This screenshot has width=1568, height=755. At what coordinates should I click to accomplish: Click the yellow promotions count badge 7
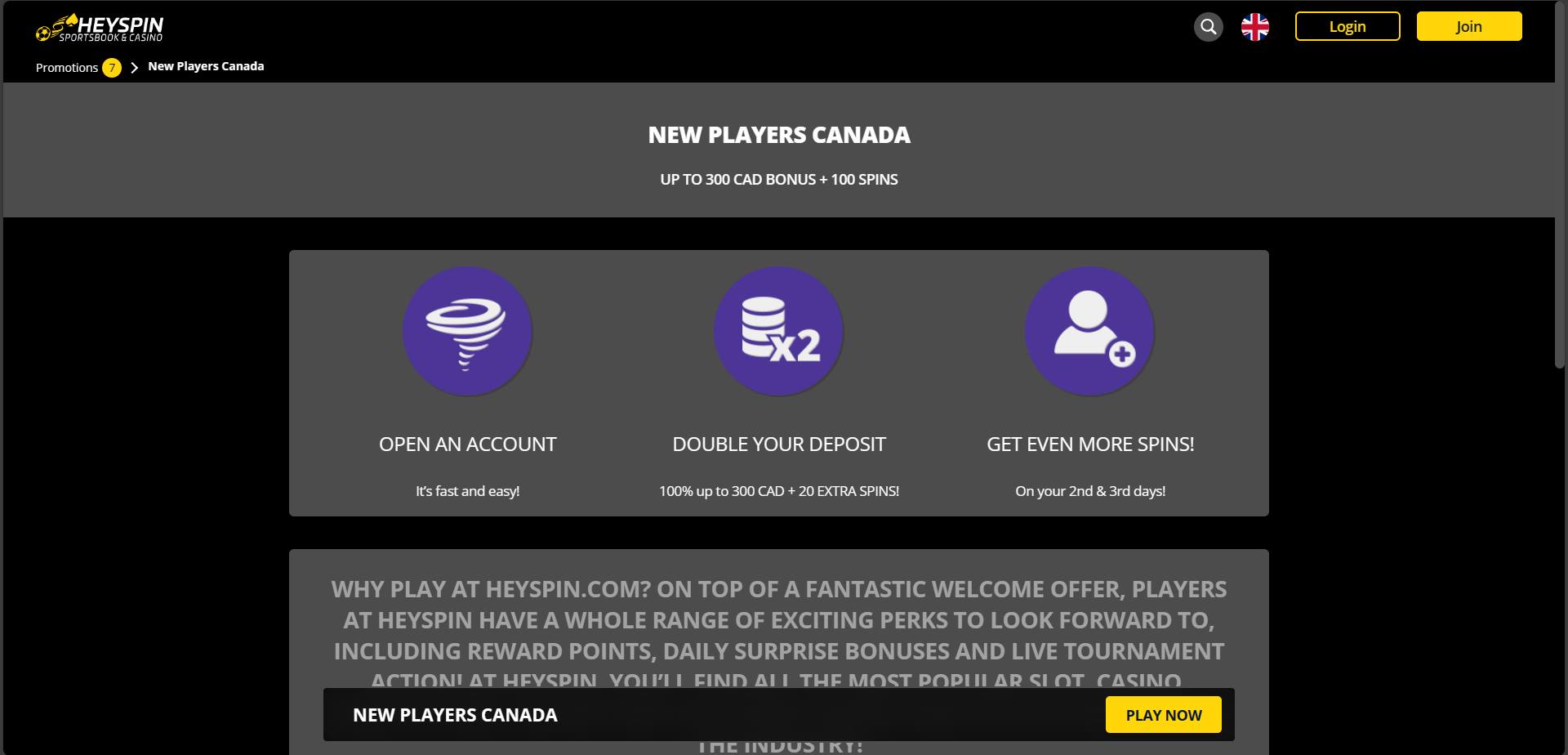(112, 68)
